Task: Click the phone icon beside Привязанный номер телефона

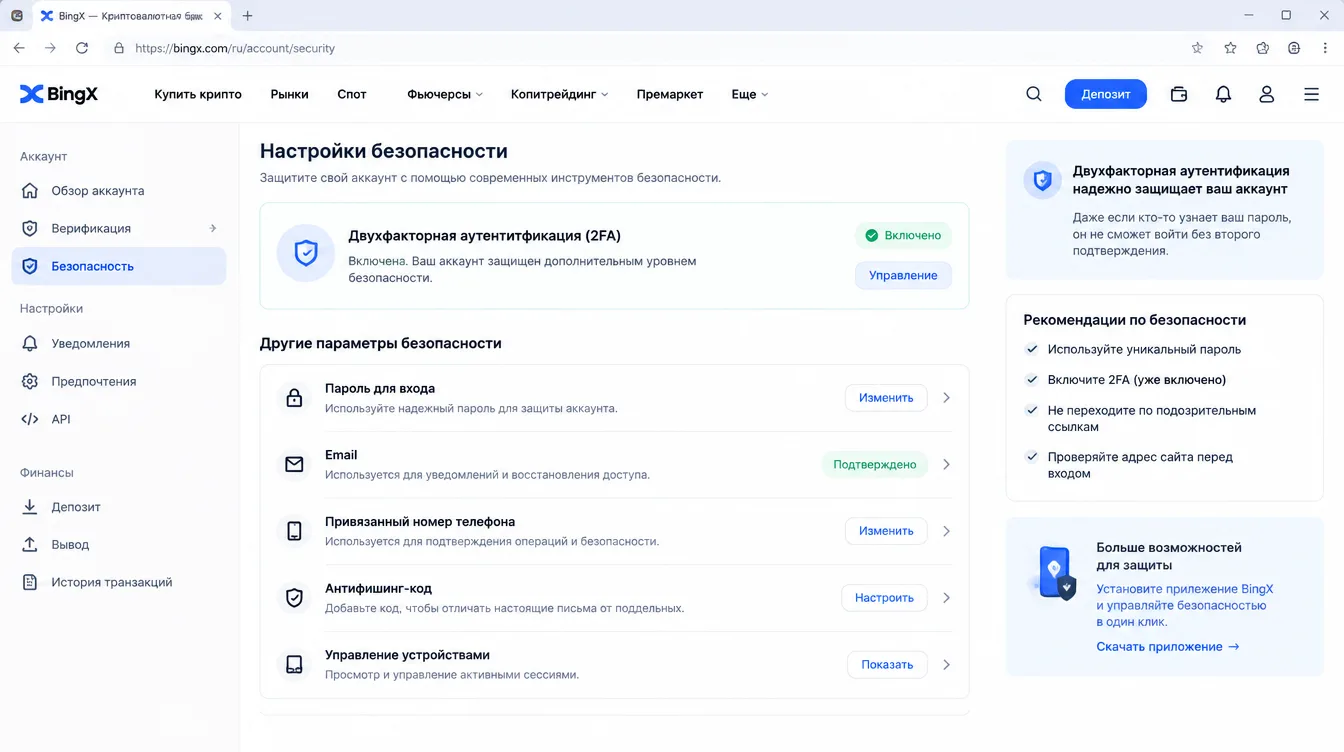Action: pyautogui.click(x=294, y=531)
